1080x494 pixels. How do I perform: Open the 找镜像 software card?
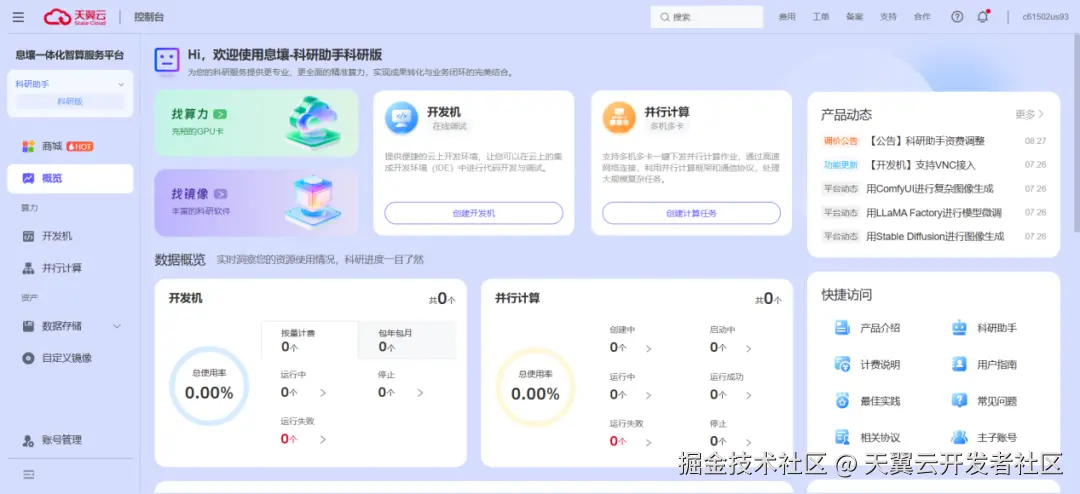[x=256, y=203]
